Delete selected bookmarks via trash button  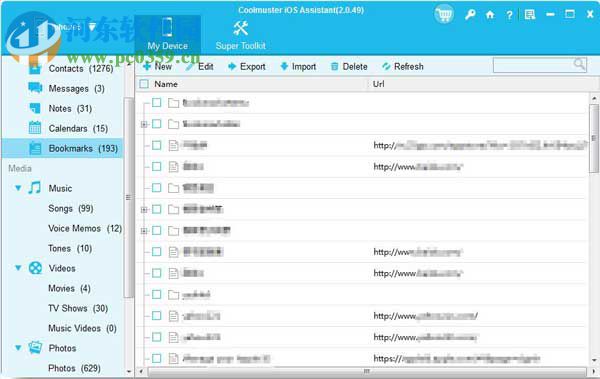click(x=349, y=67)
